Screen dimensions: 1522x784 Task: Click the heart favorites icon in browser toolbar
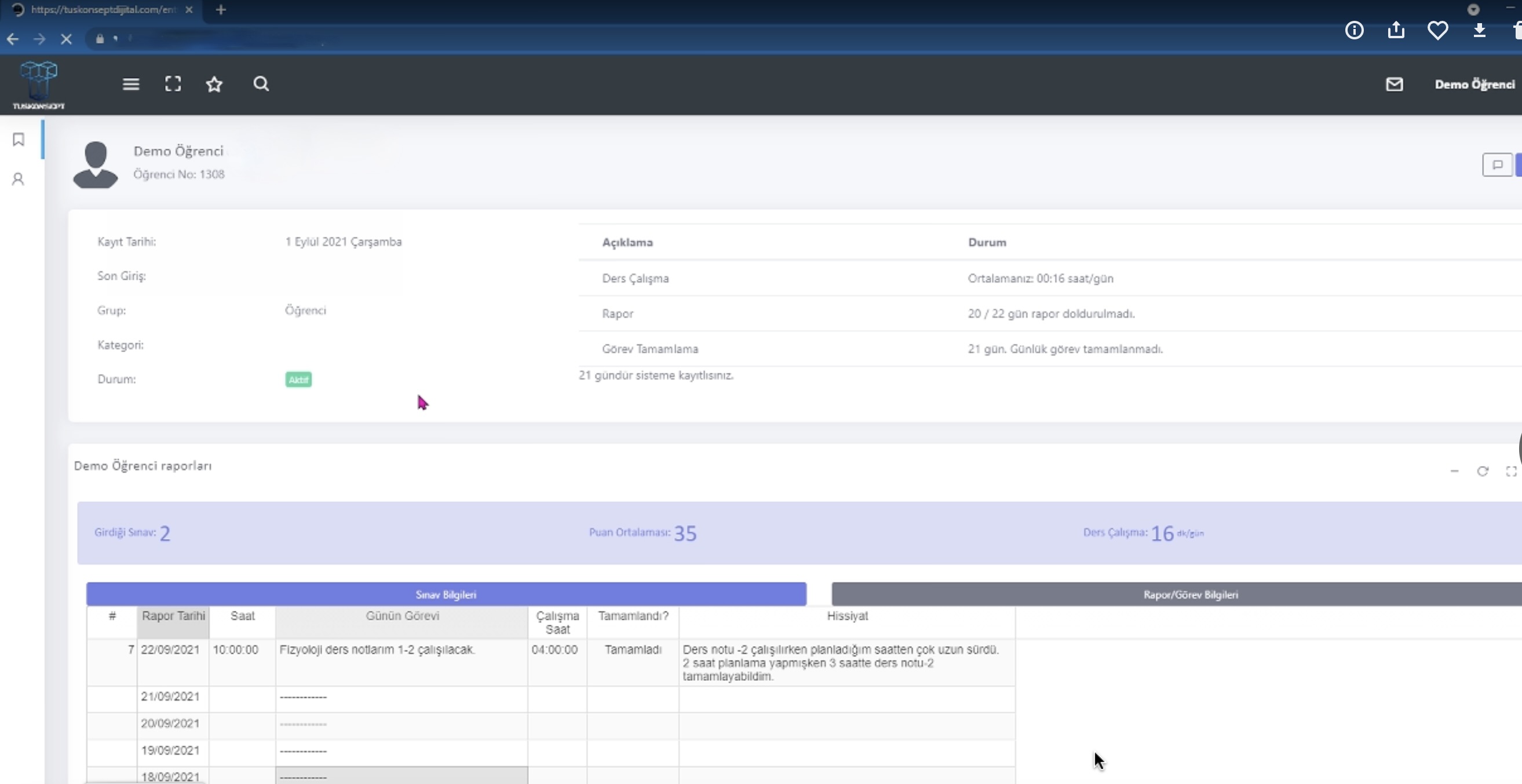(x=1437, y=30)
